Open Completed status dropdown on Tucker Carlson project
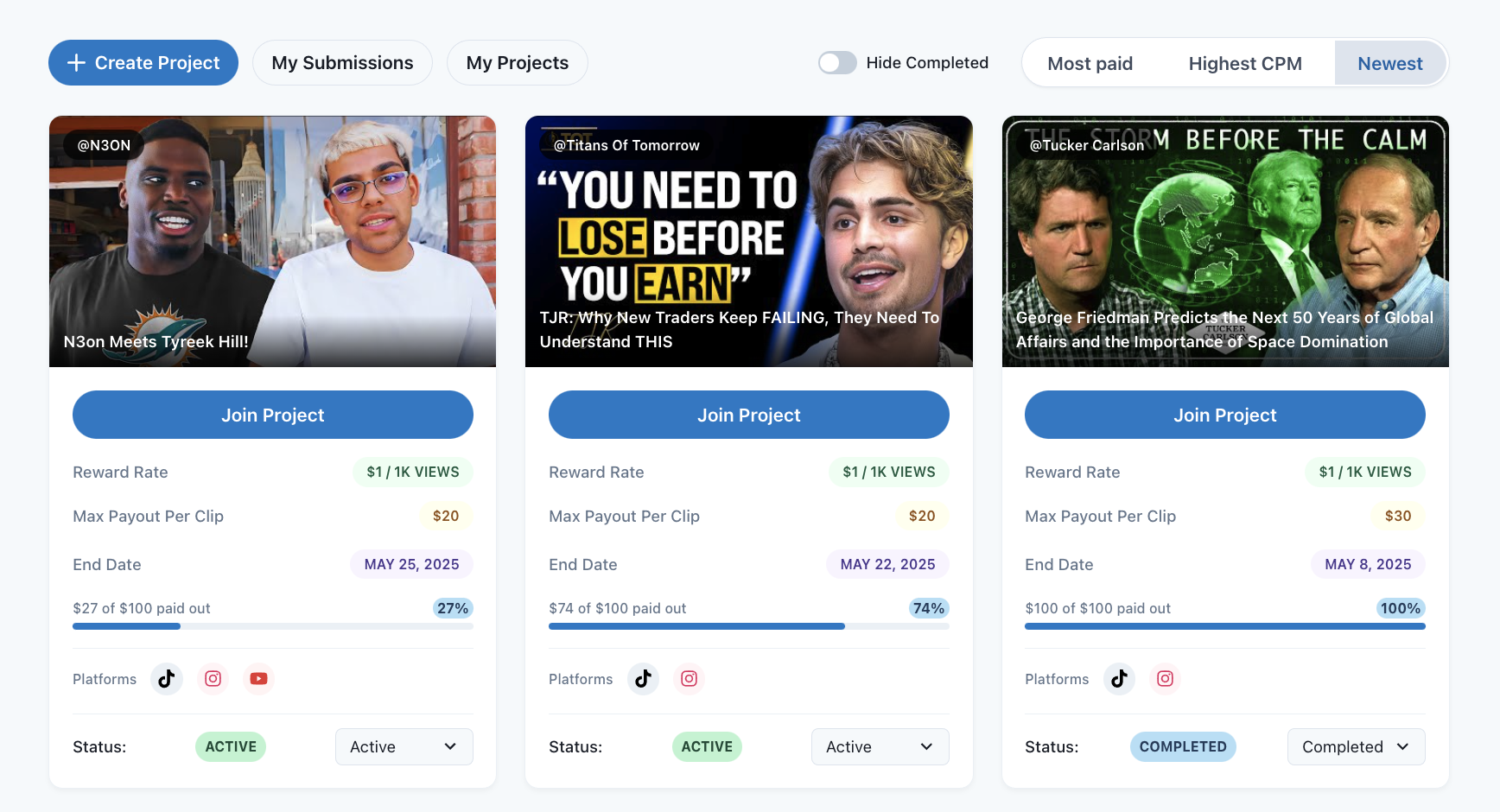The height and width of the screenshot is (812, 1500). pos(1356,747)
